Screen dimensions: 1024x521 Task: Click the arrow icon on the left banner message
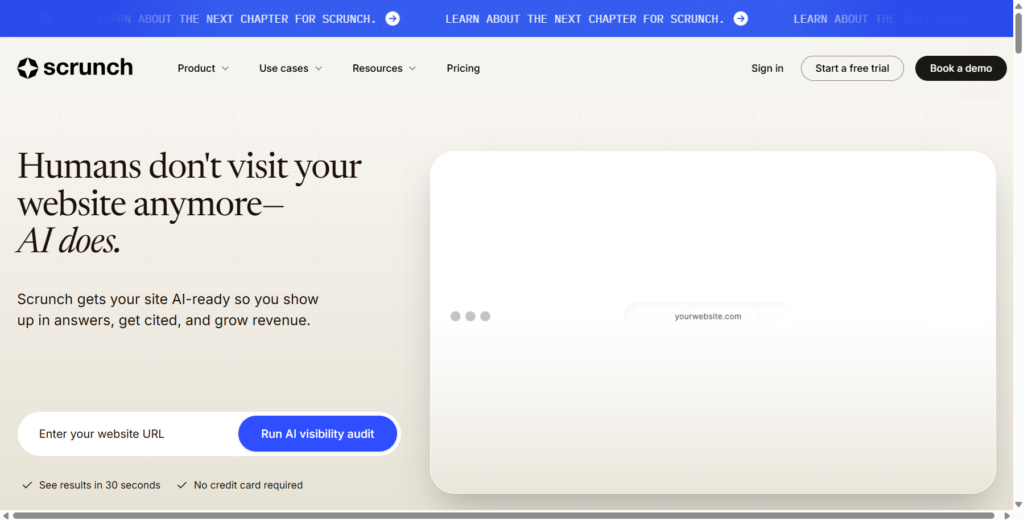[x=392, y=18]
